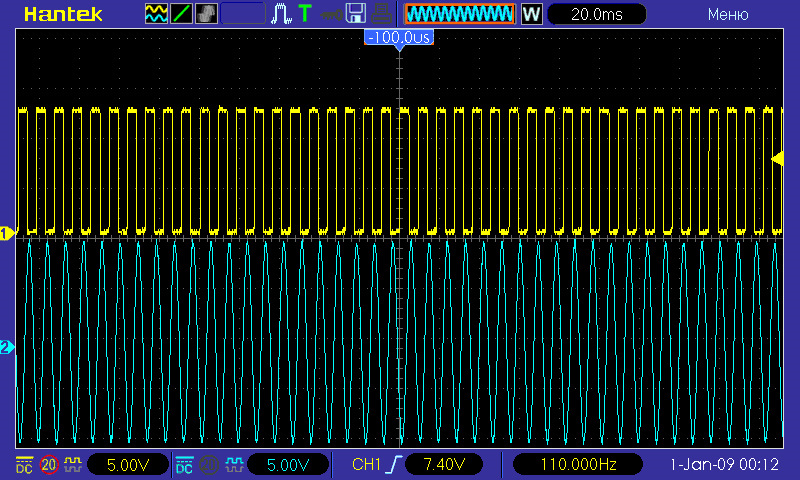The height and width of the screenshot is (480, 800).
Task: Click the 20.0ms timebase readout
Action: coord(596,14)
